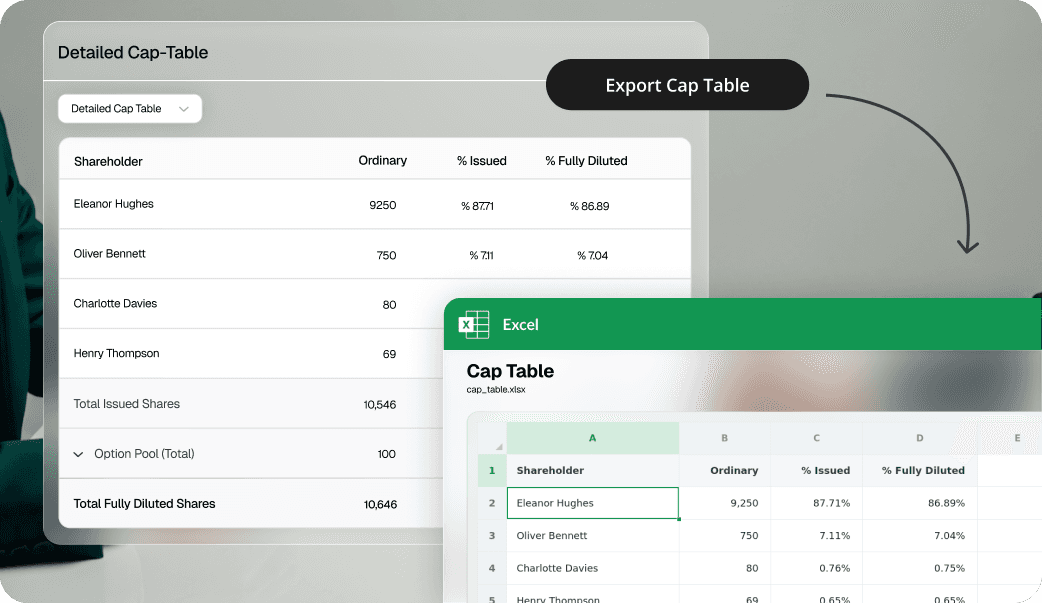The width and height of the screenshot is (1042, 603).
Task: Click the Oliver Bennett cell in Excel
Action: coord(593,536)
